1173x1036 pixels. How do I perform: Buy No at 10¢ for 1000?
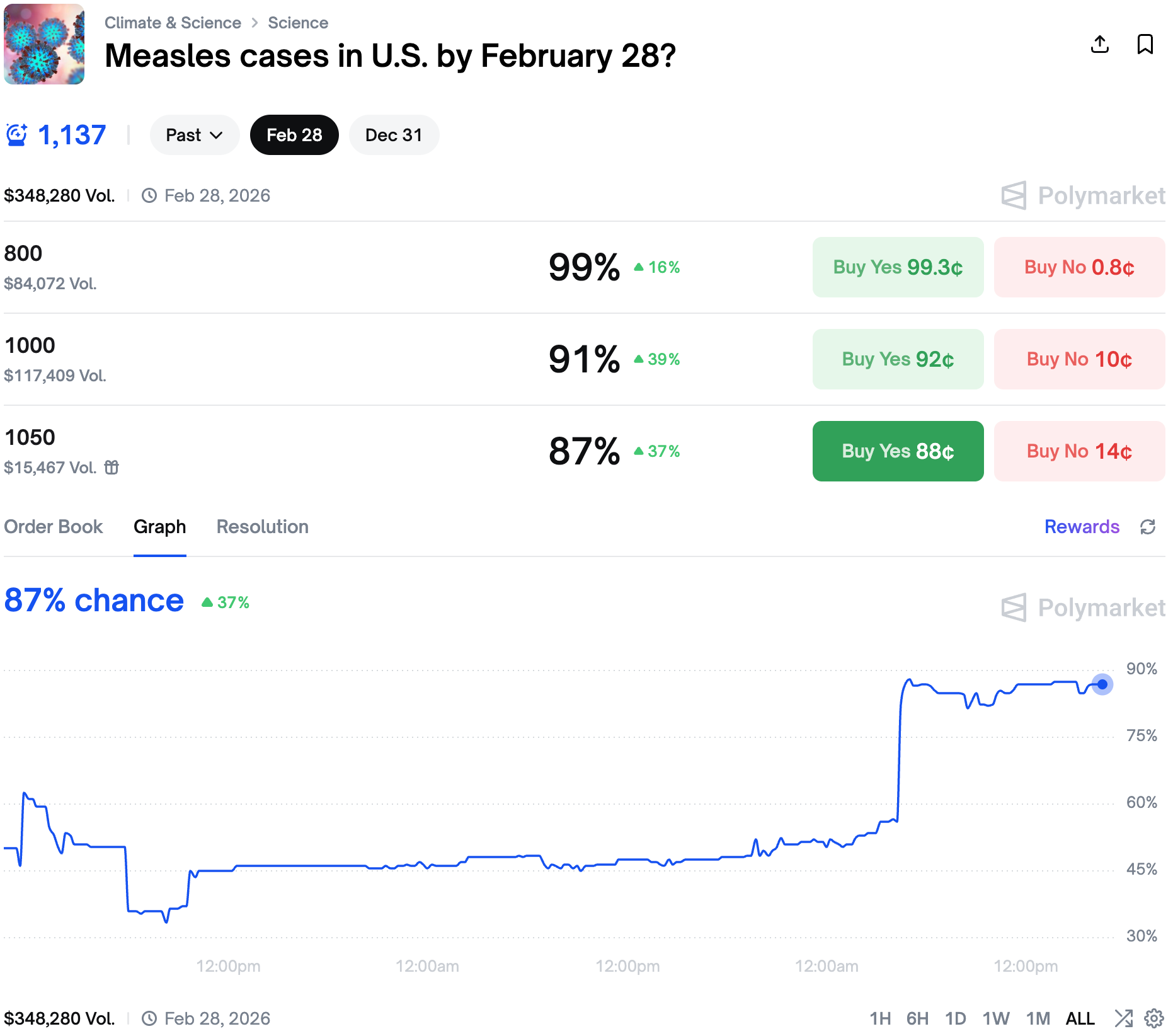pos(1079,359)
